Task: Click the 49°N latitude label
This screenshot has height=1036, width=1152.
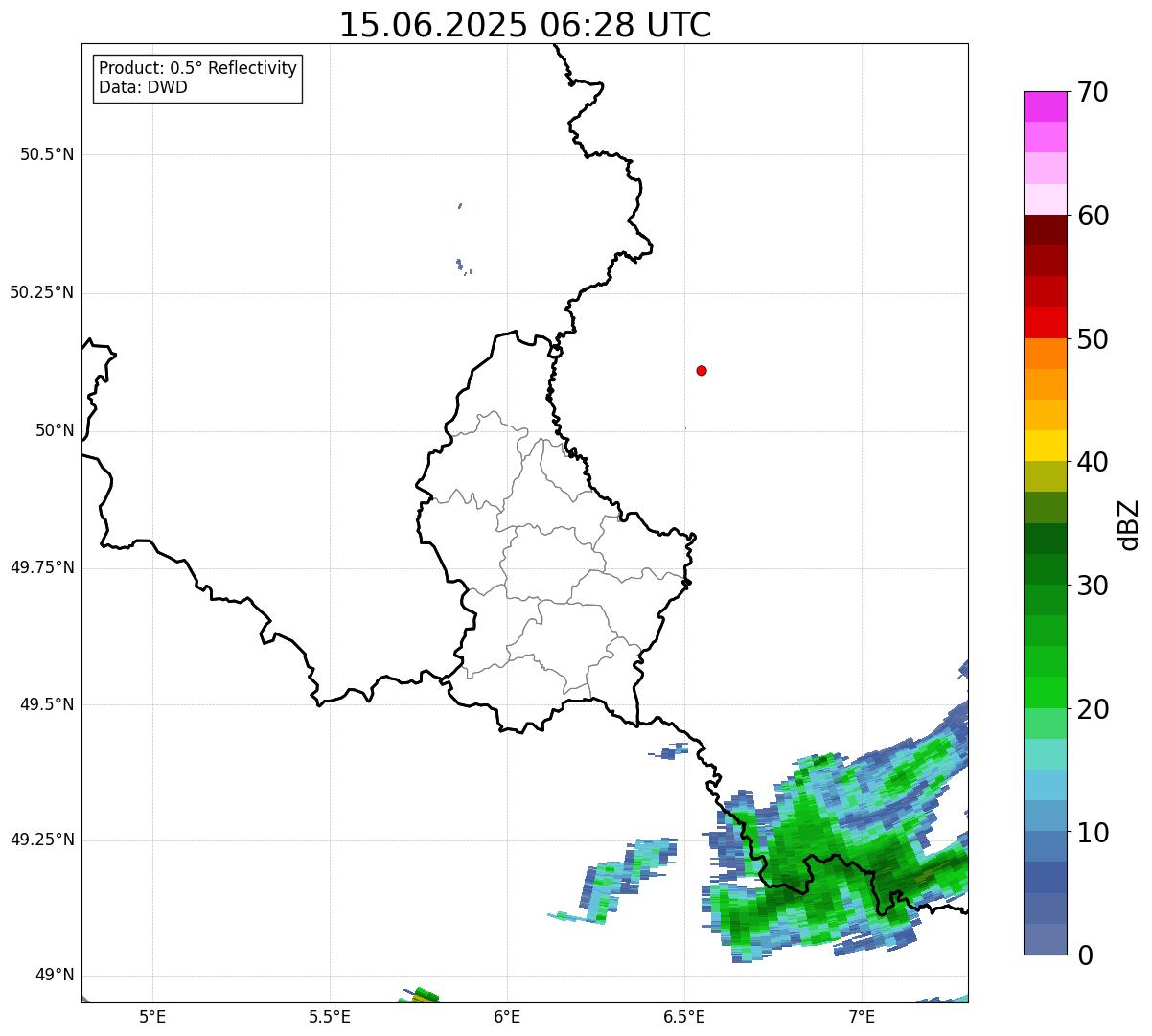Action: click(x=55, y=975)
